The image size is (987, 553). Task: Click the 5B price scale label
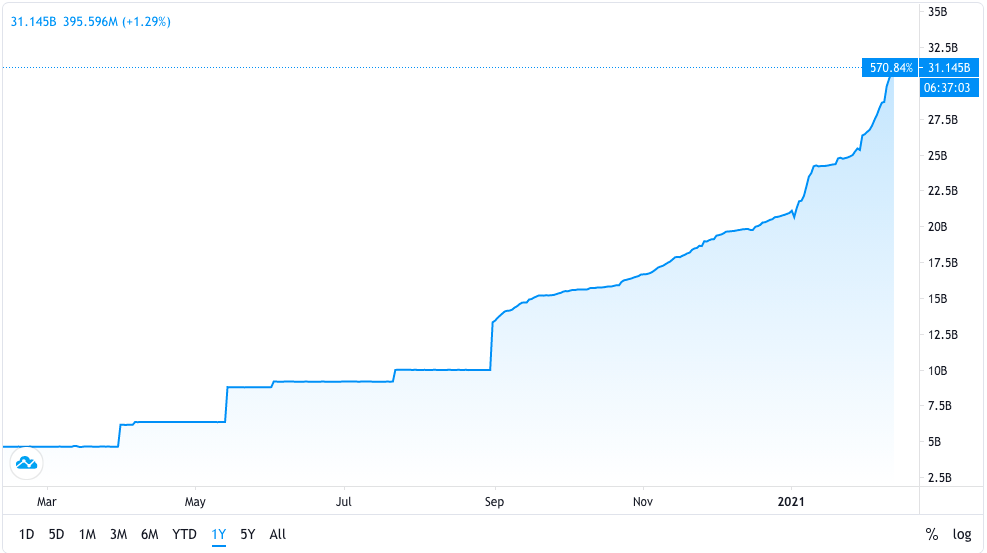point(935,442)
